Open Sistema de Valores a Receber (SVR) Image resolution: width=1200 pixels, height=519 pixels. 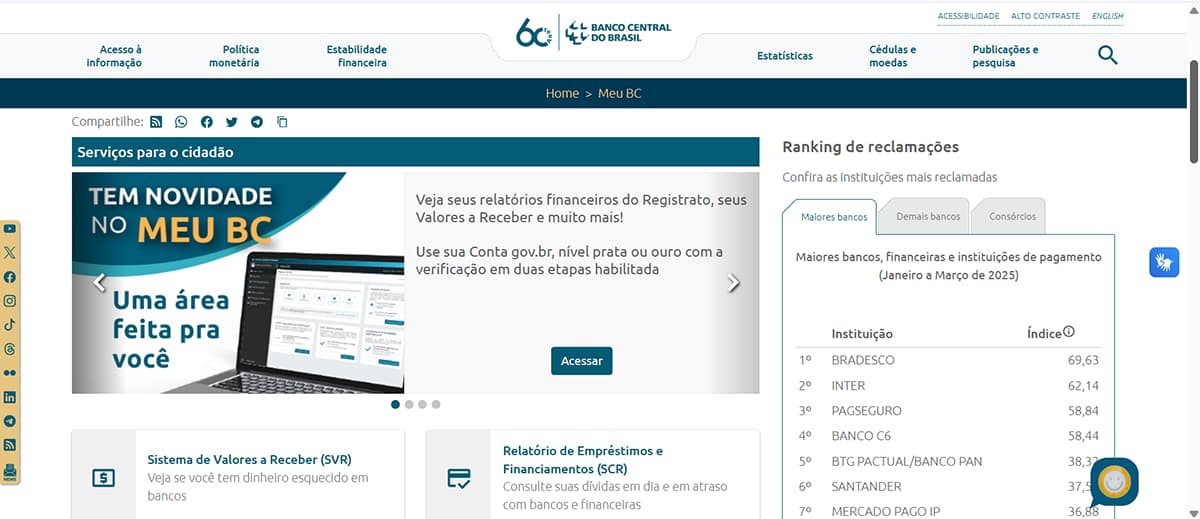tap(249, 460)
